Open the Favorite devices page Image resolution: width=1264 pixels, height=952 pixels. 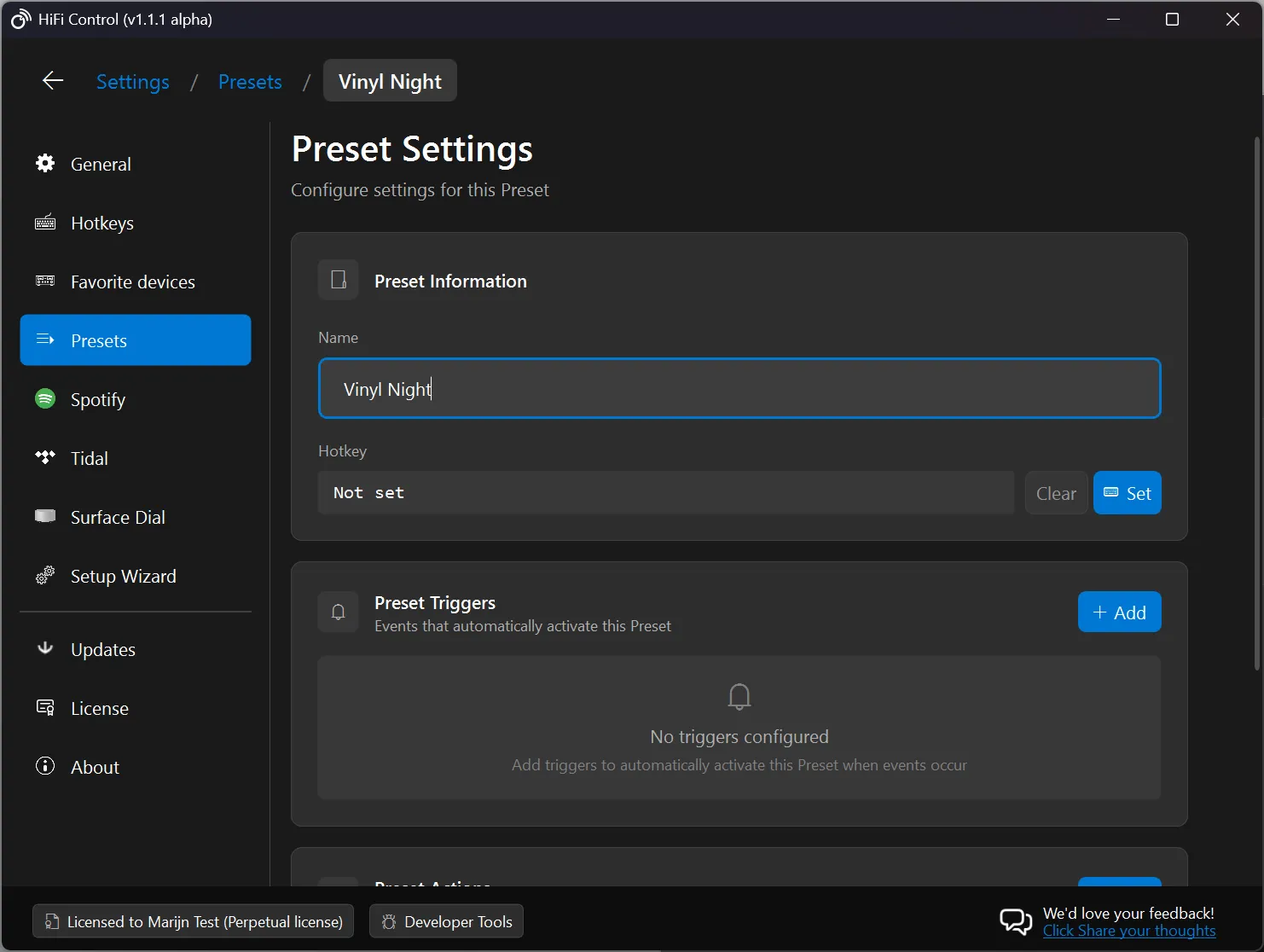pyautogui.click(x=132, y=282)
